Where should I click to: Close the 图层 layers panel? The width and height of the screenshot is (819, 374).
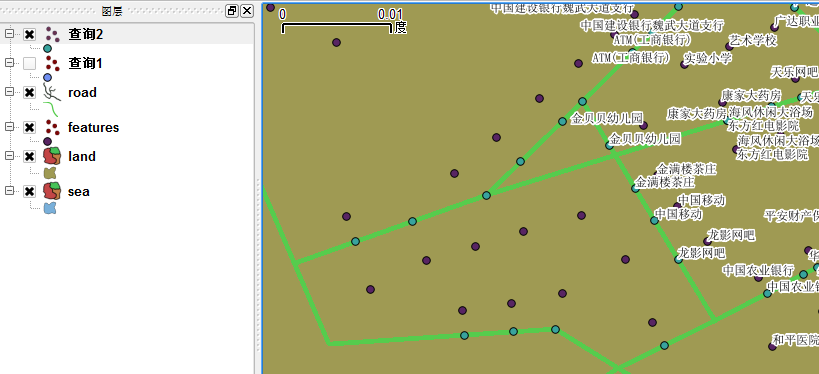tap(247, 10)
